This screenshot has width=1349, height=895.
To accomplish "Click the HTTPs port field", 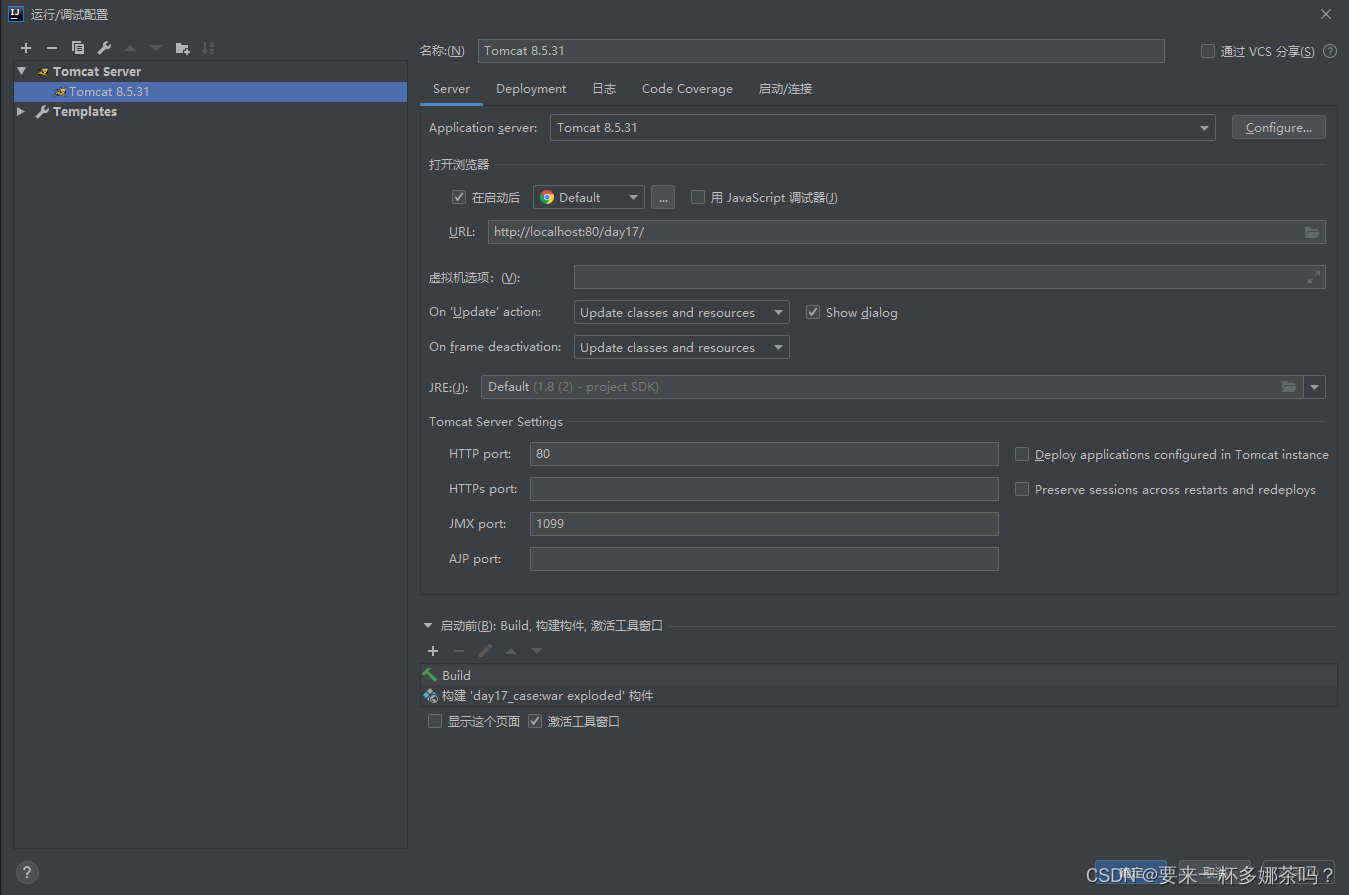I will pos(764,489).
